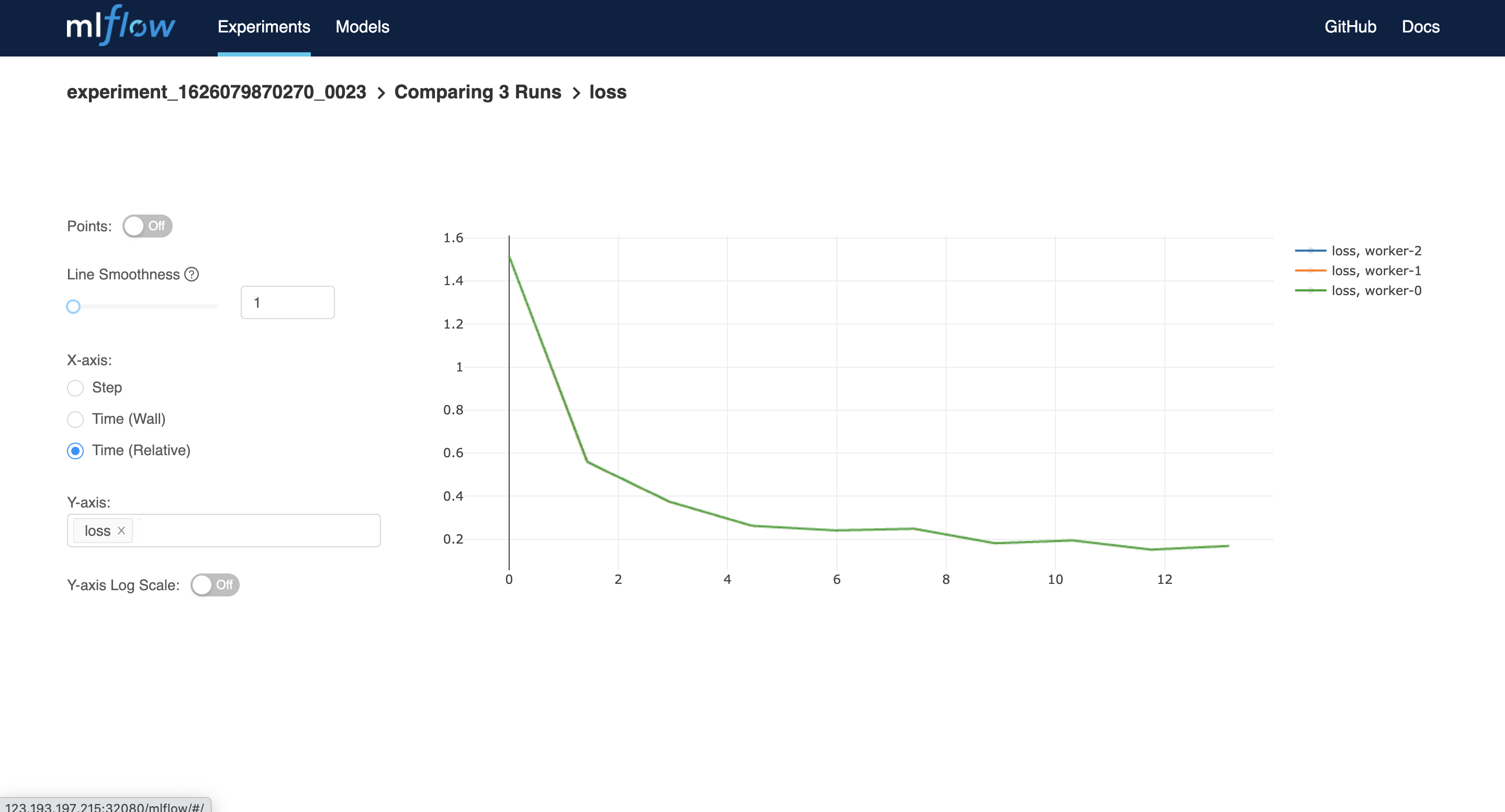
Task: Select Time (Relative) radio option
Action: (75, 451)
